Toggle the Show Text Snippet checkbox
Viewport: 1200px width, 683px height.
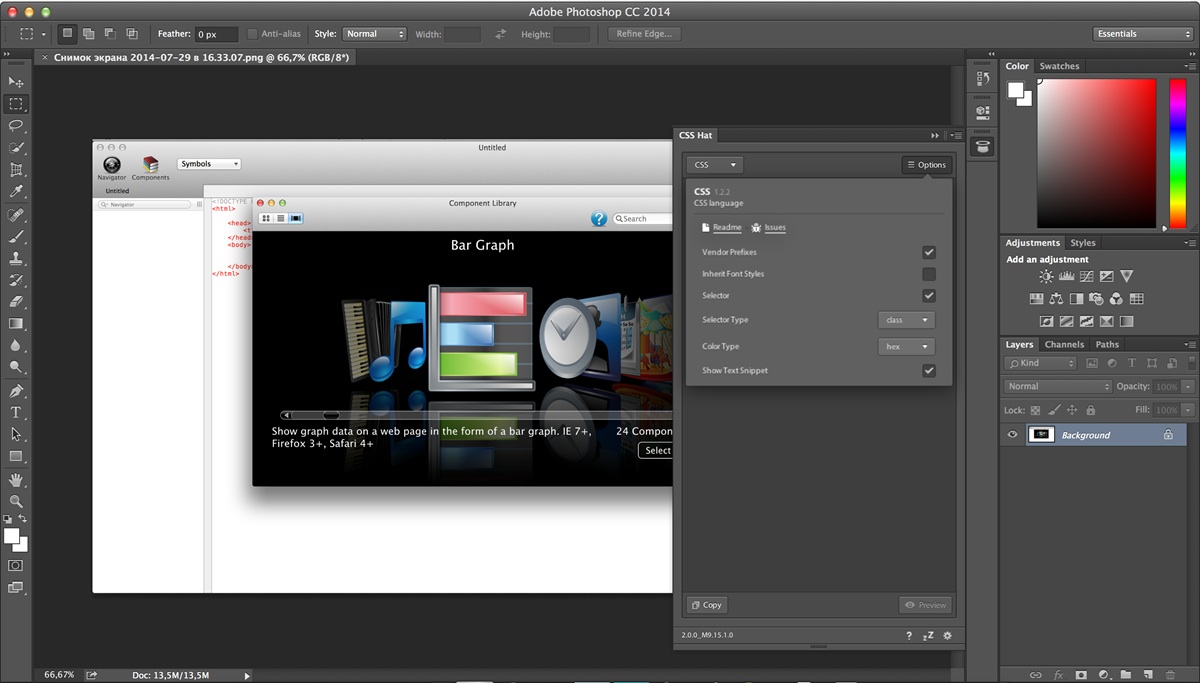[929, 371]
